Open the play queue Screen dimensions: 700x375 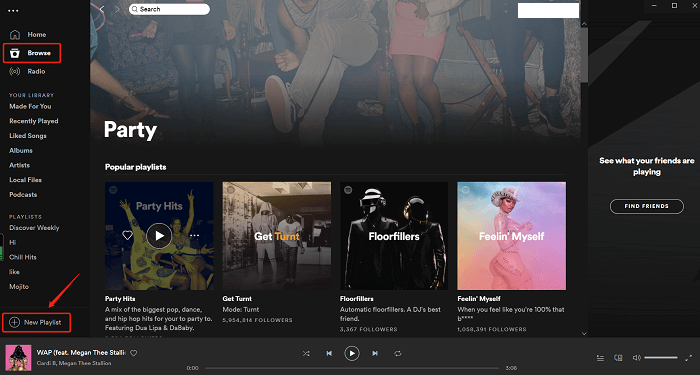click(600, 358)
